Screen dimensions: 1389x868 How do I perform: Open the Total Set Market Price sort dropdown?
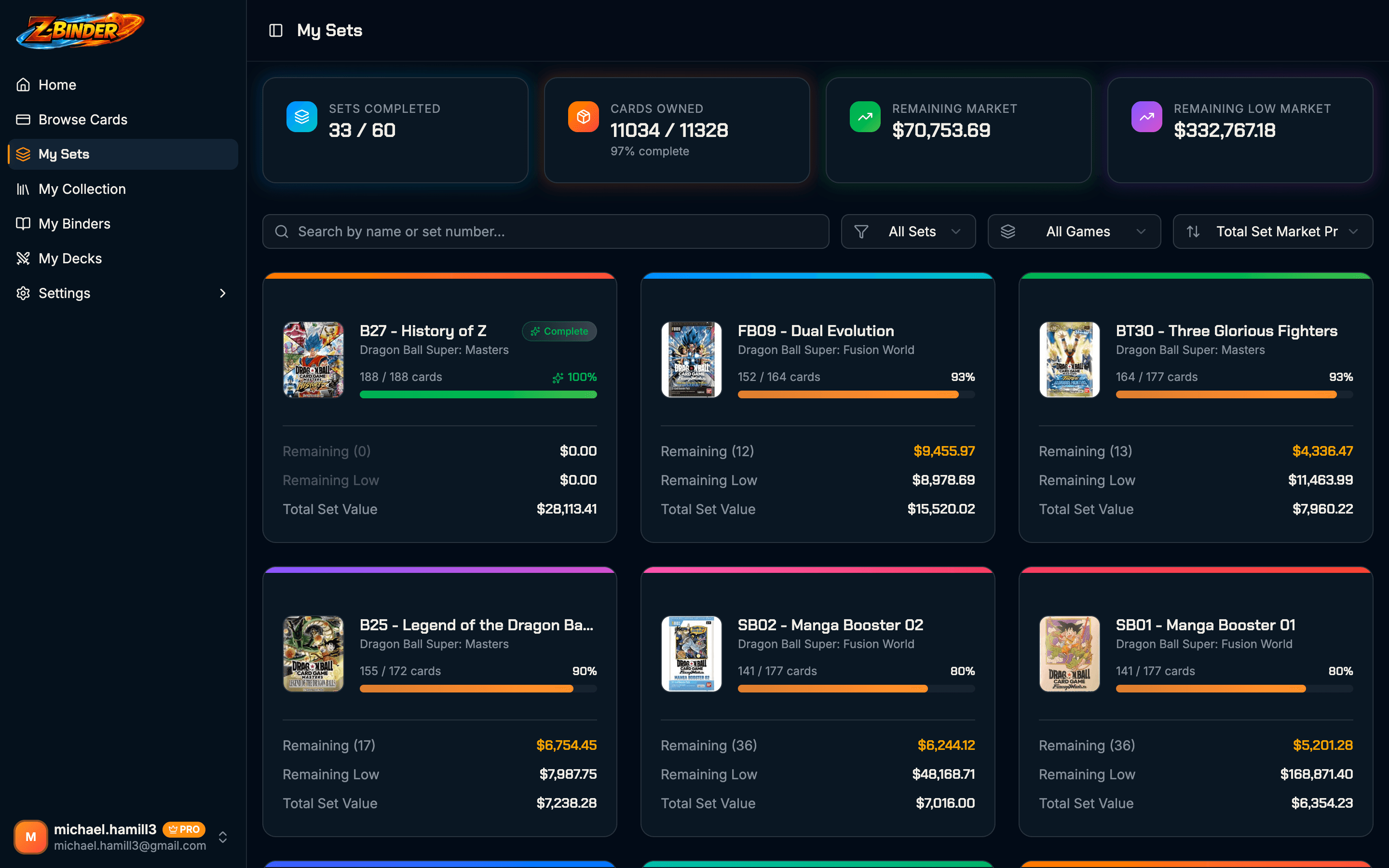click(x=1272, y=231)
